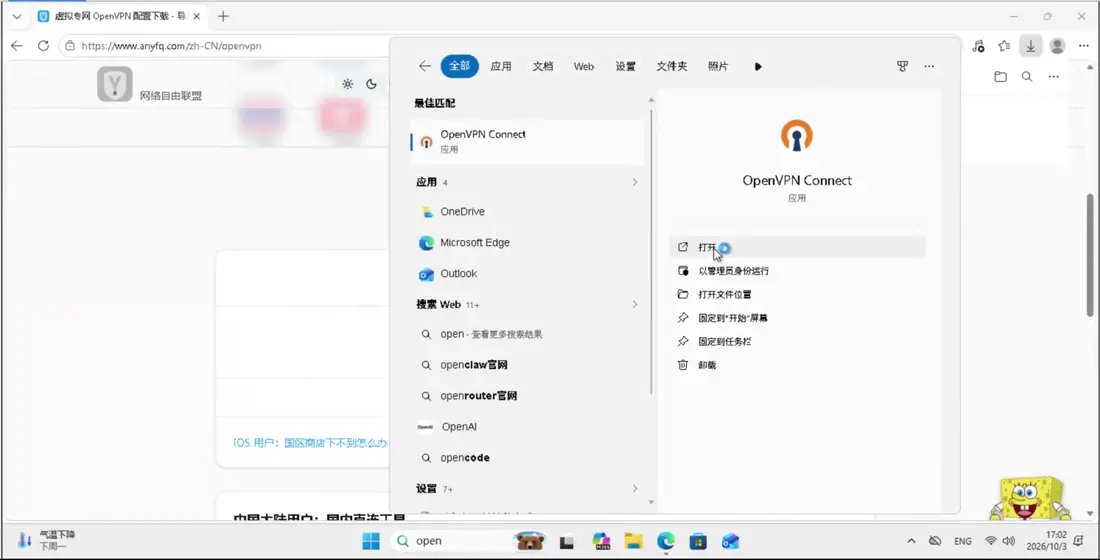
Task: Select the openclaw官网 web suggestion
Action: coord(526,366)
